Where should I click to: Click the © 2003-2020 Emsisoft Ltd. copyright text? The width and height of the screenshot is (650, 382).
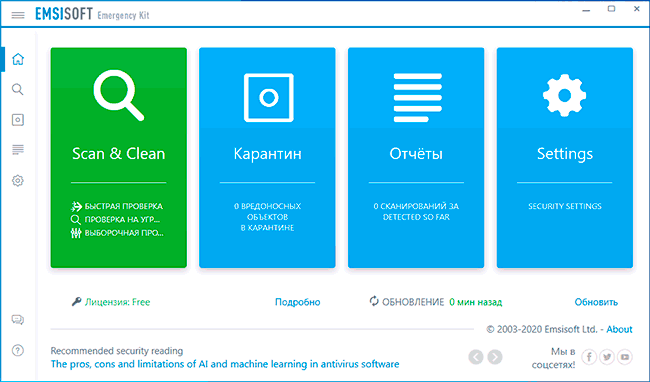(x=542, y=329)
